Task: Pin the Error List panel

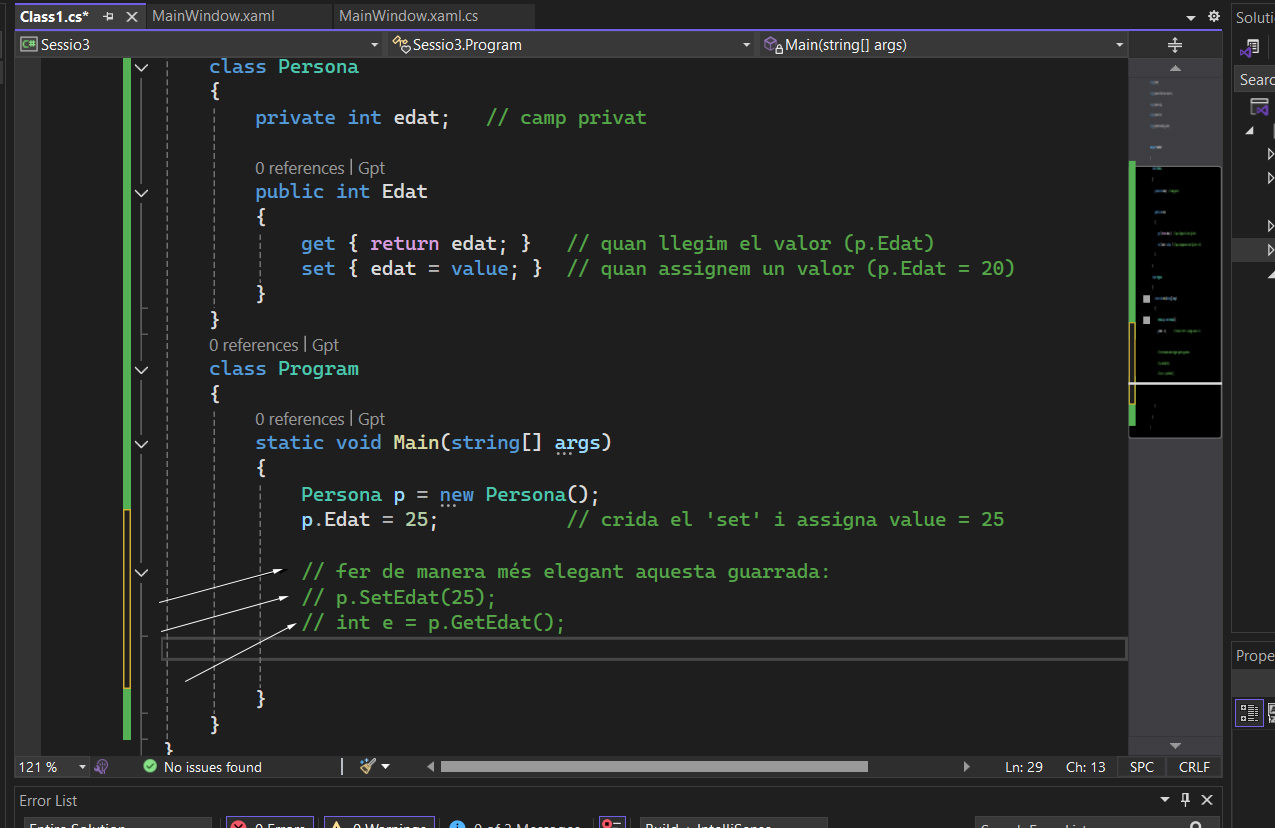Action: (x=1186, y=800)
